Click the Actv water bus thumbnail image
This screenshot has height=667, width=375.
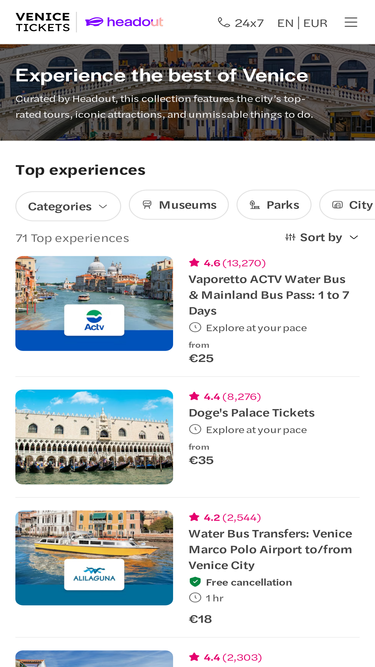point(94,303)
